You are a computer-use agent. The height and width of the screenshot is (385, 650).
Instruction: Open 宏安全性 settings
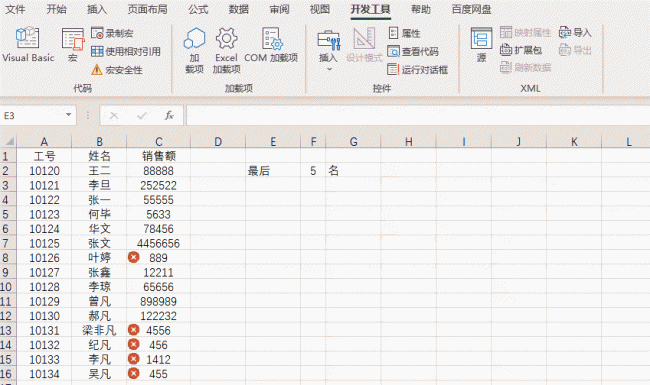[x=117, y=70]
